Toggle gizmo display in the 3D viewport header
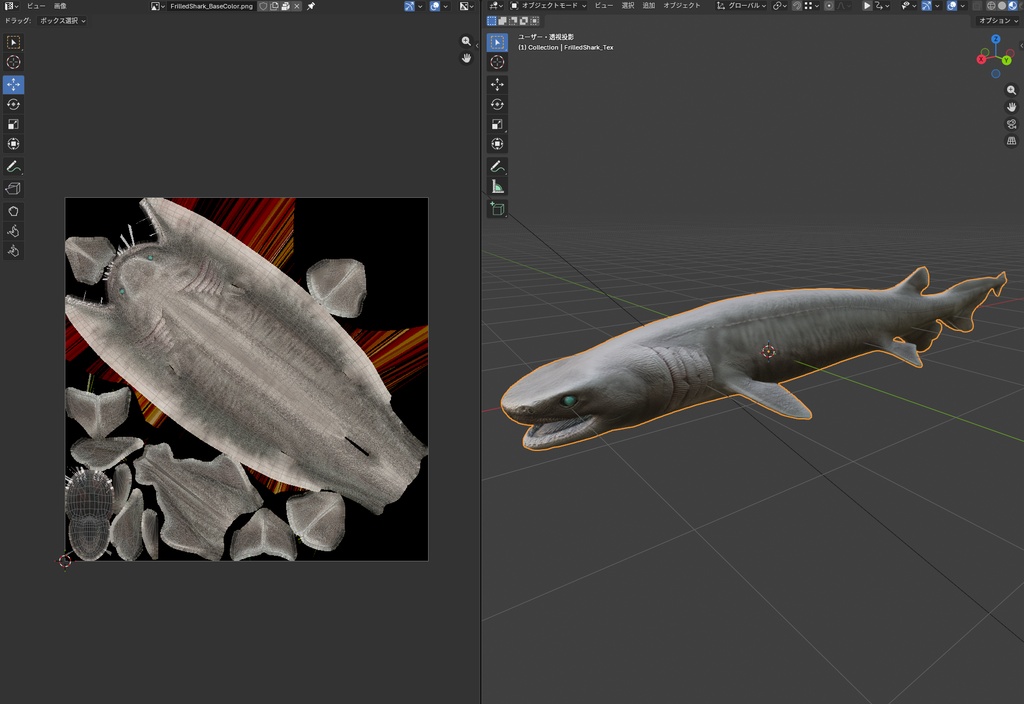Viewport: 1024px width, 704px height. [x=926, y=6]
